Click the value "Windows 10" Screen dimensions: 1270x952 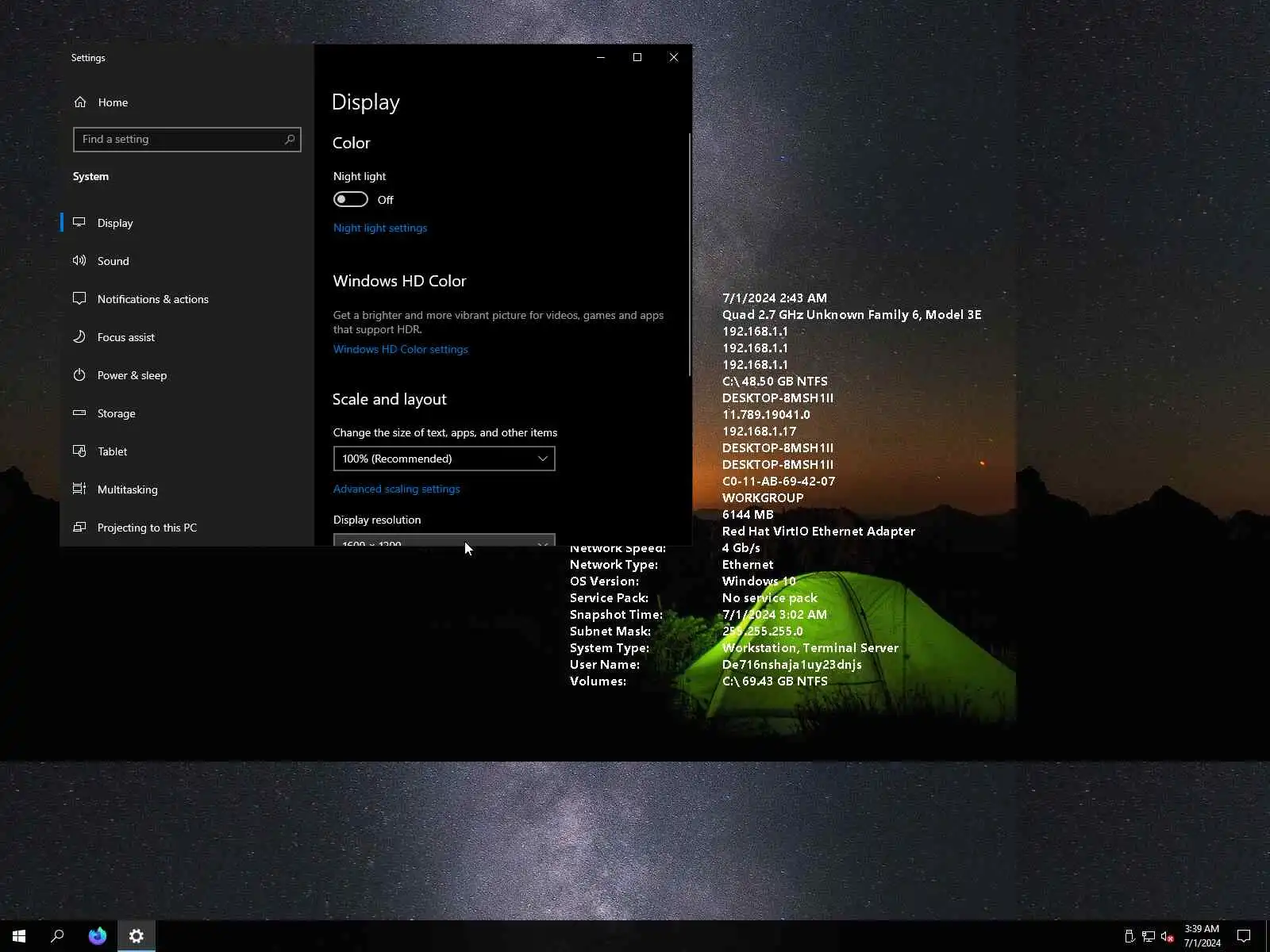(x=759, y=582)
